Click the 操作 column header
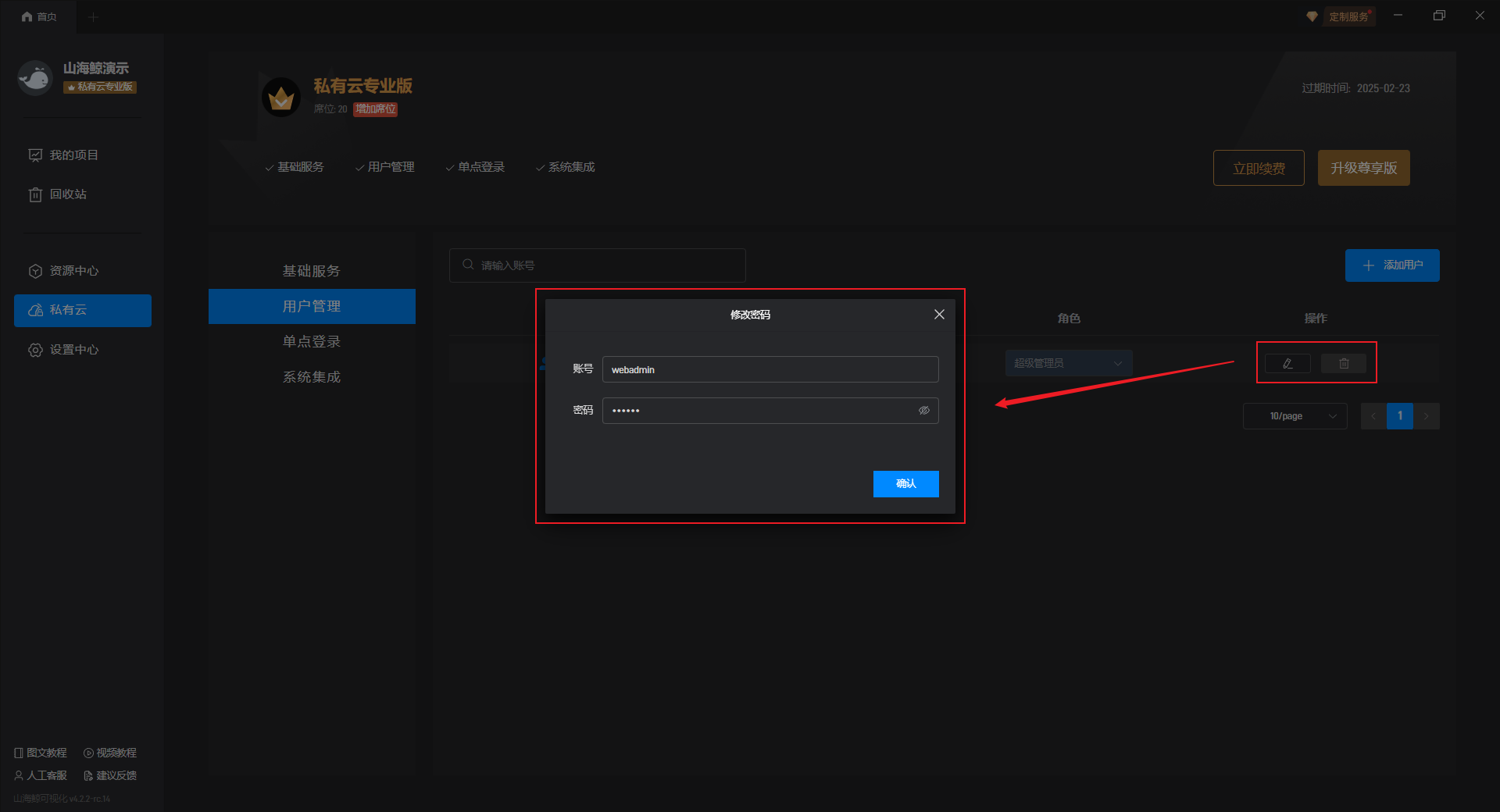This screenshot has height=812, width=1500. [x=1316, y=319]
